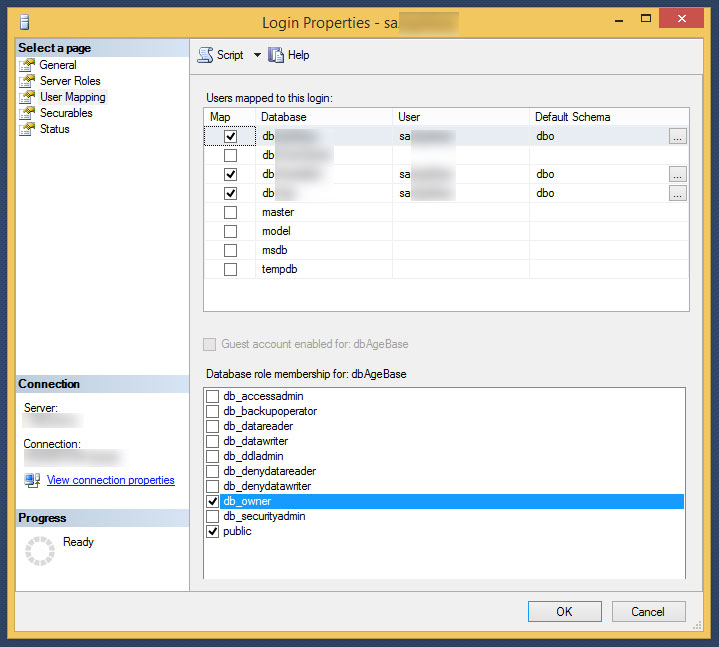Toggle Map checkbox for tempdb database
Screen dimensions: 719x647
[230, 269]
